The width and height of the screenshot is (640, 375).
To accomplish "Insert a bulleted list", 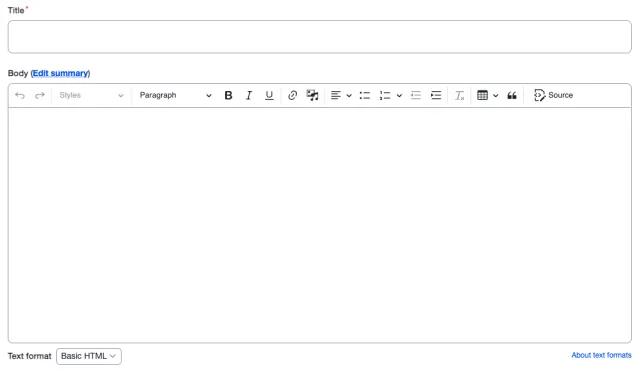I will 364,95.
